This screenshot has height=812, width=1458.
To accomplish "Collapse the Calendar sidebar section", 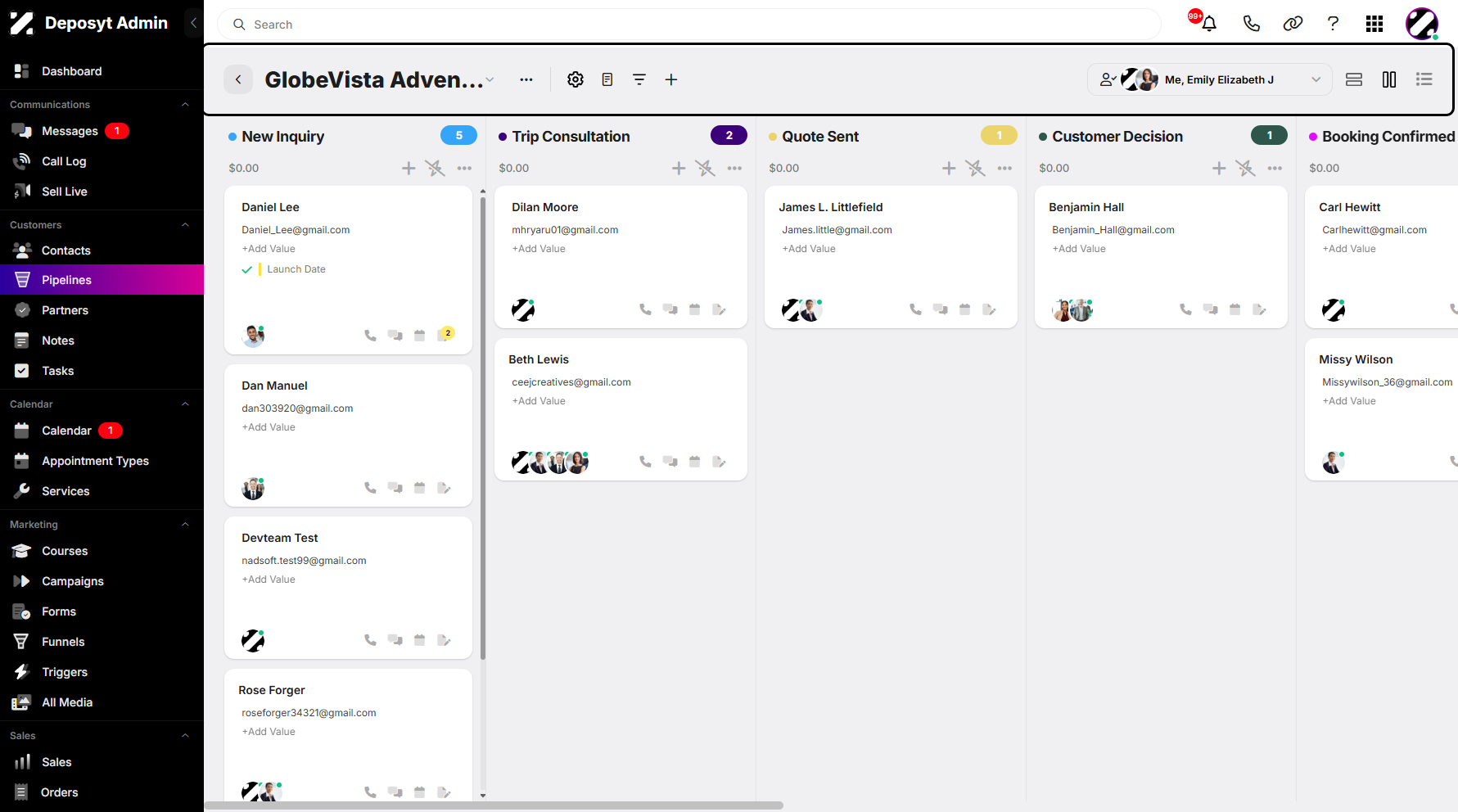I will (185, 404).
